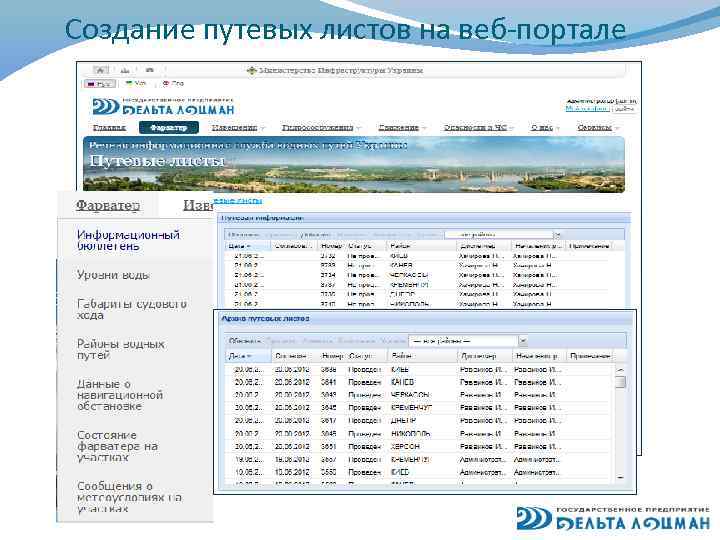Image resolution: width=720 pixels, height=540 pixels.
Task: Open district dropdown arrow in upper panel
Action: 557,235
